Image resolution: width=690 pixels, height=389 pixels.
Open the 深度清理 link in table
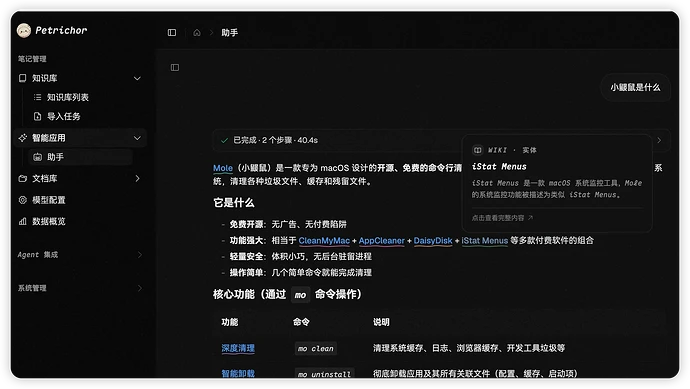[238, 348]
